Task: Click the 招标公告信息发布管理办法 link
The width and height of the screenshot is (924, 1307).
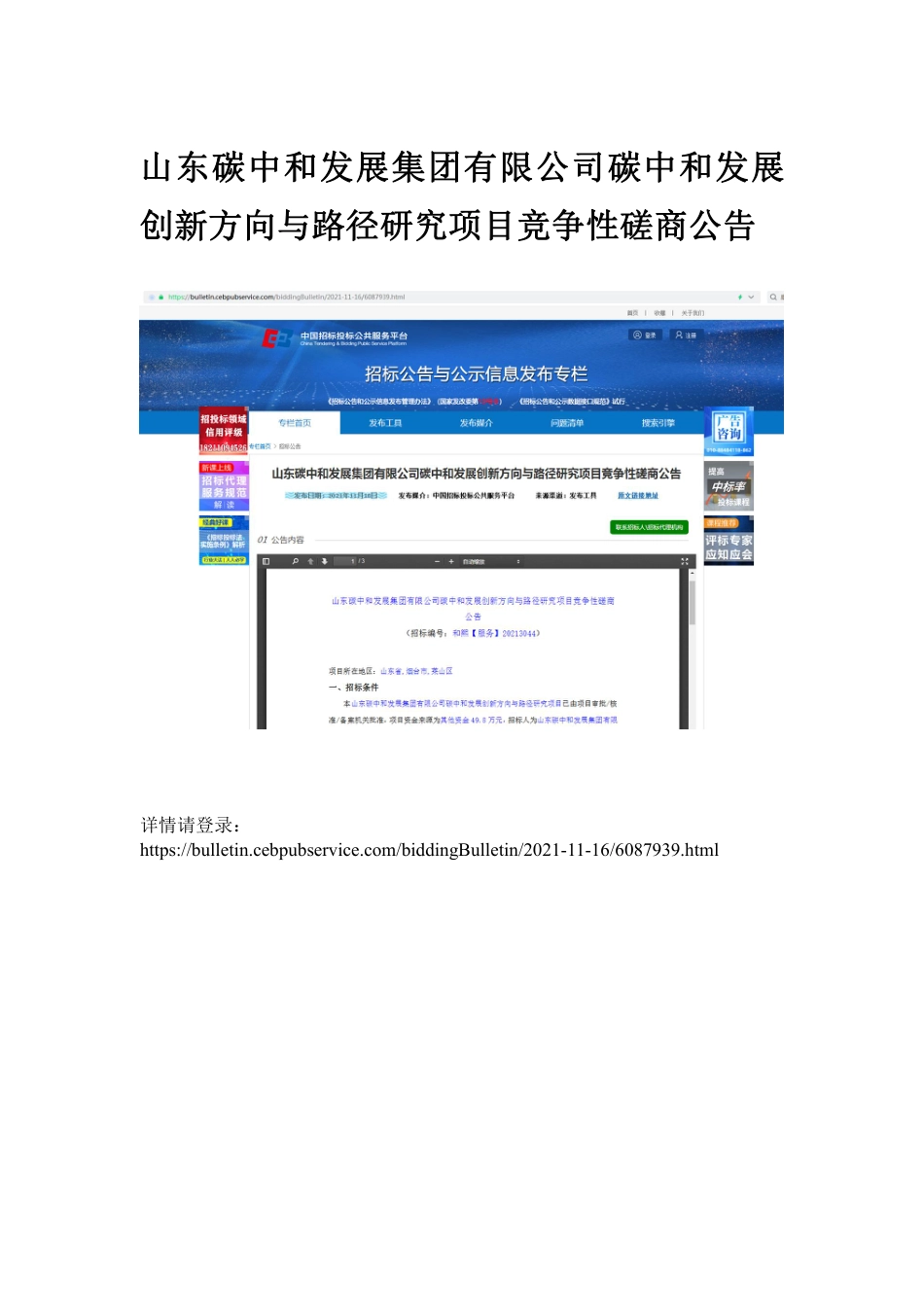Action: 379,401
